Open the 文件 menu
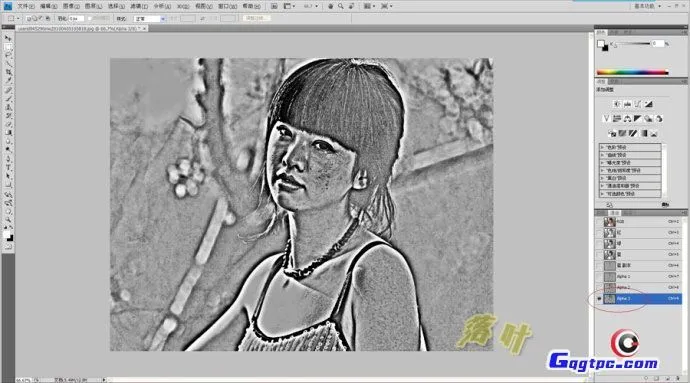Viewport: 690px width, 383px height. (26, 6)
